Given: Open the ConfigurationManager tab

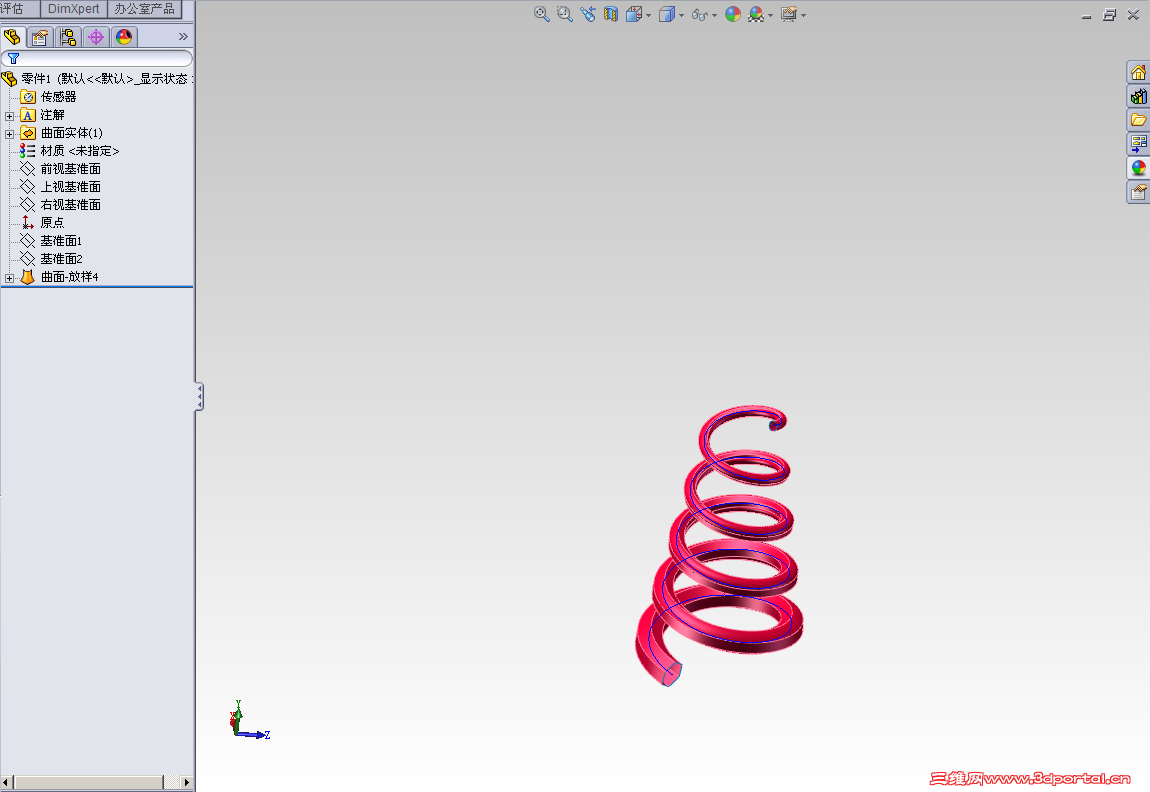Looking at the screenshot, I should point(68,37).
